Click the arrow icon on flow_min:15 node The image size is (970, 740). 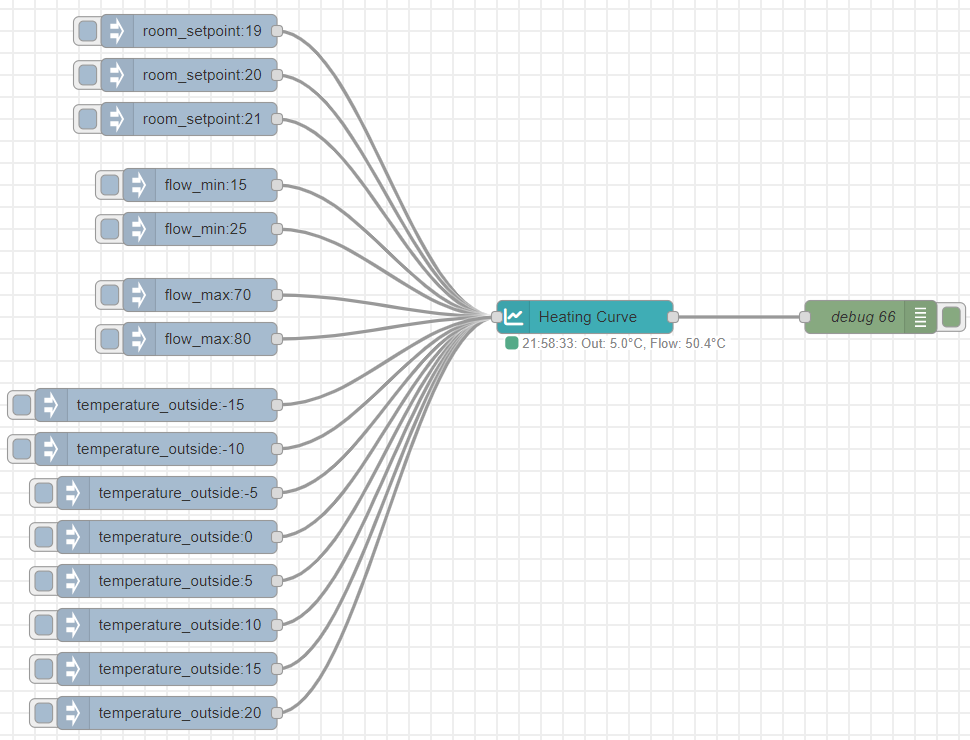point(139,185)
